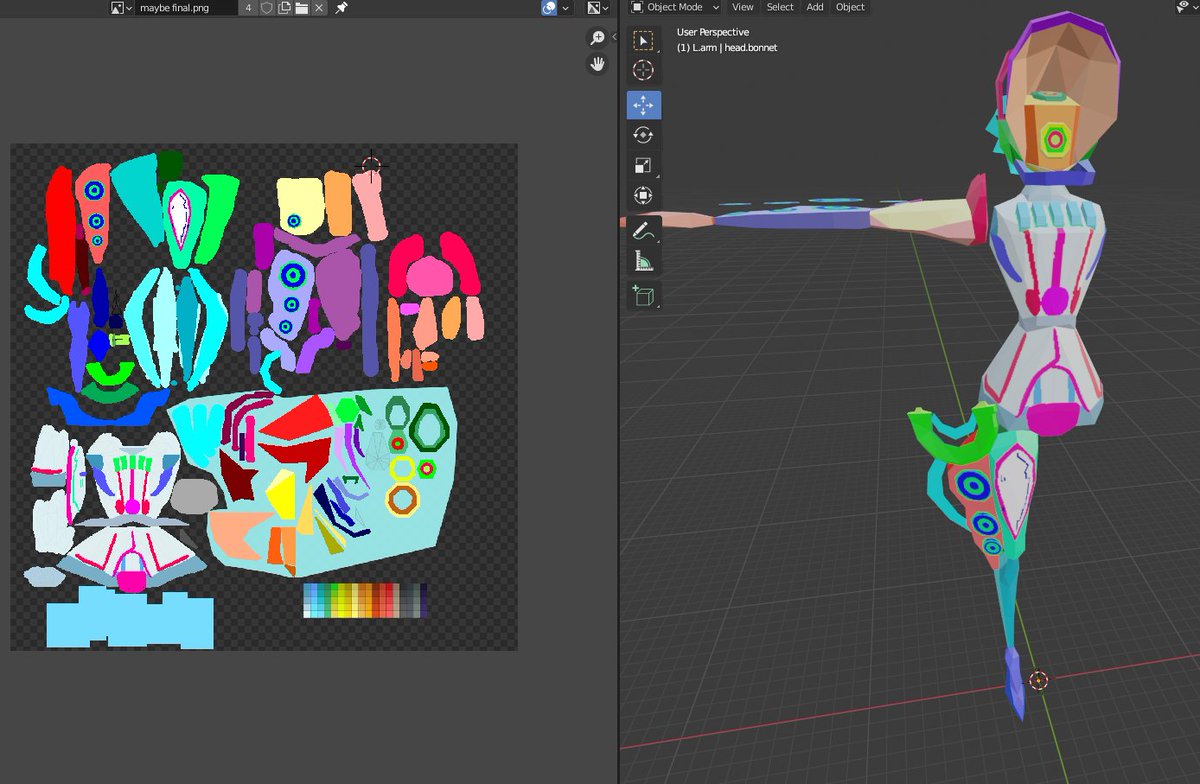
Task: Click image user count 4
Action: [x=248, y=7]
